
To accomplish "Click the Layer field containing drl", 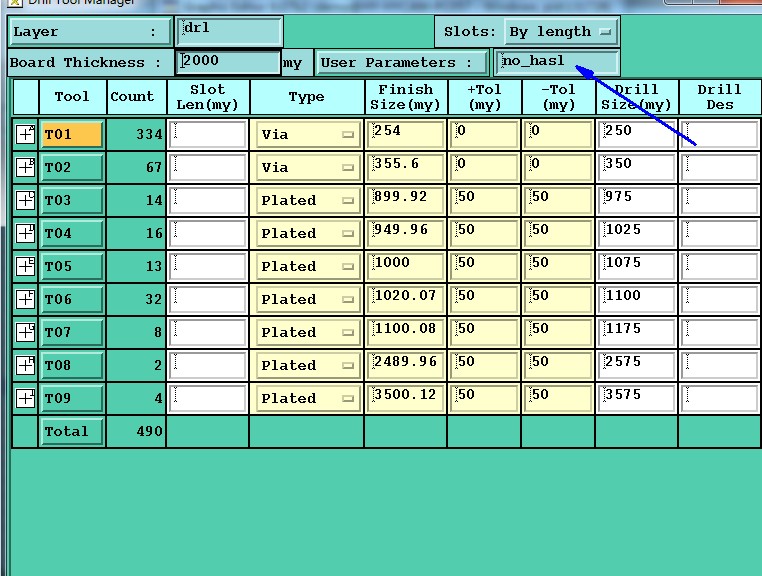I will click(x=229, y=31).
